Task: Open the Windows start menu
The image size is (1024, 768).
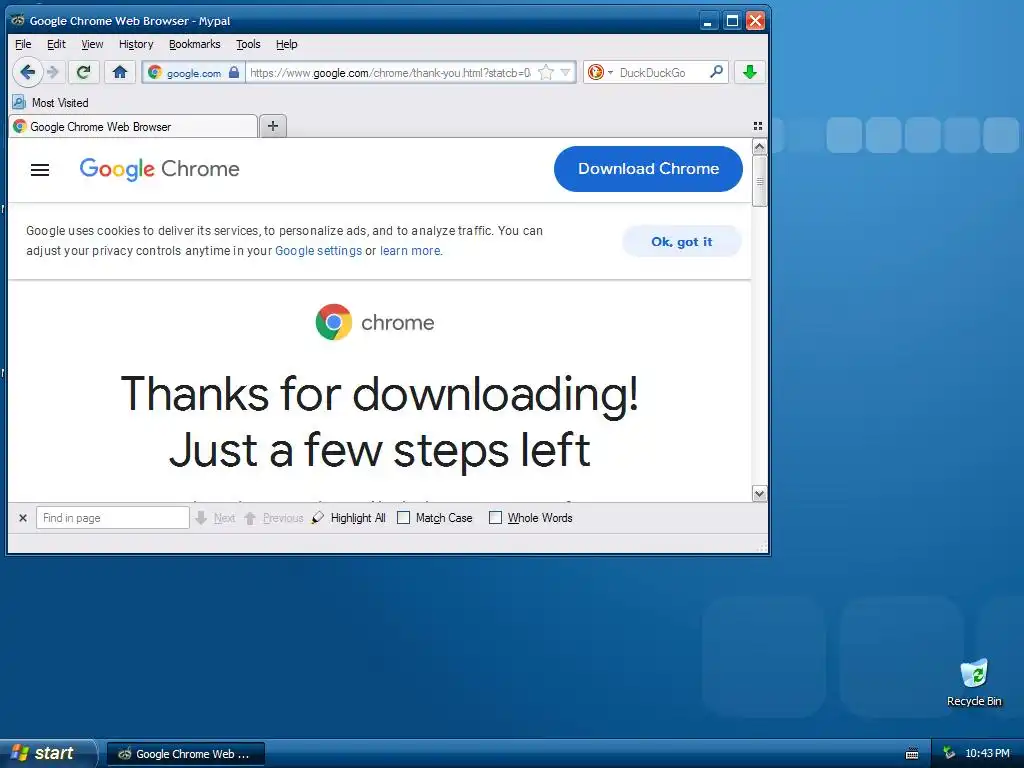Action: point(47,754)
